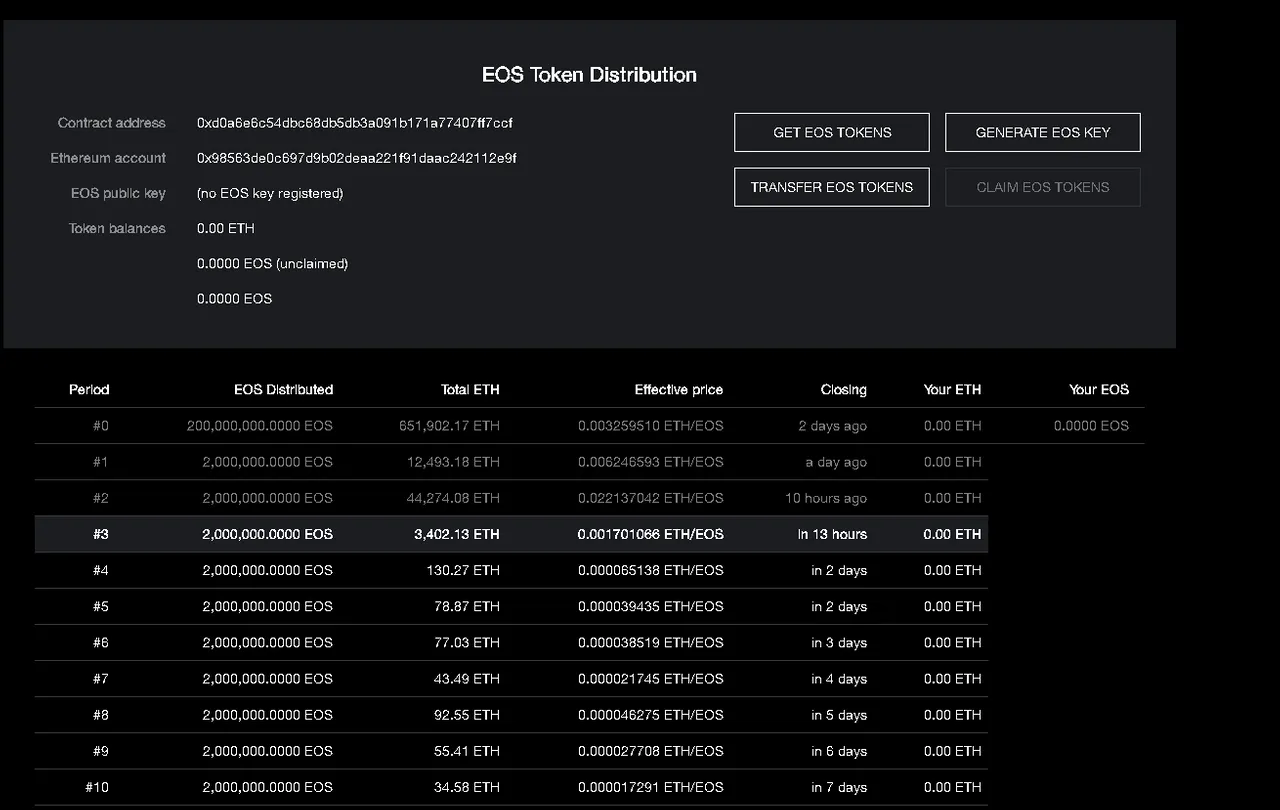Screen dimensions: 1280x810
Task: Click the 'in 13 hours' closing time
Action: (x=832, y=534)
